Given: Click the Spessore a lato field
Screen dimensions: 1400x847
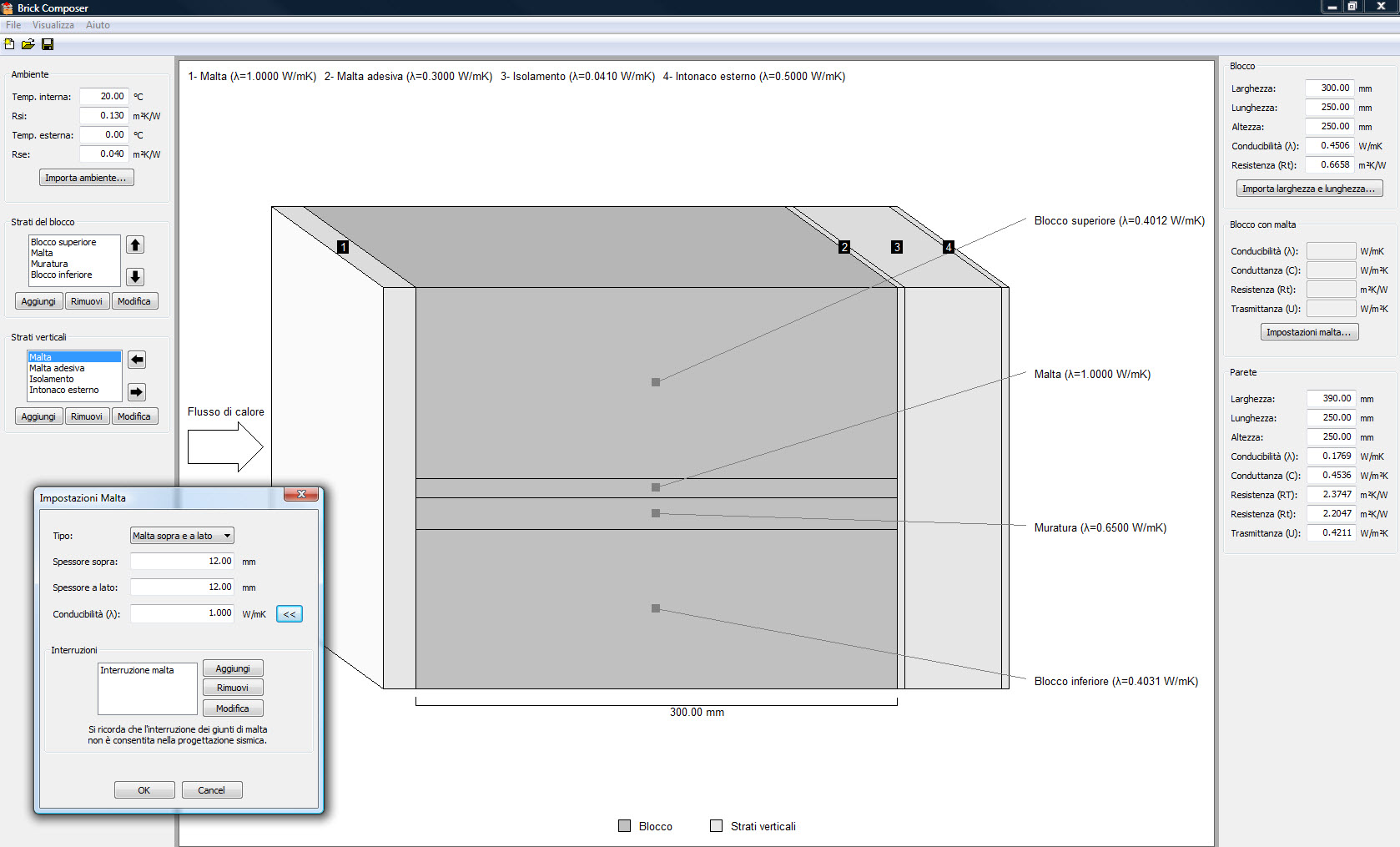Looking at the screenshot, I should tap(182, 587).
